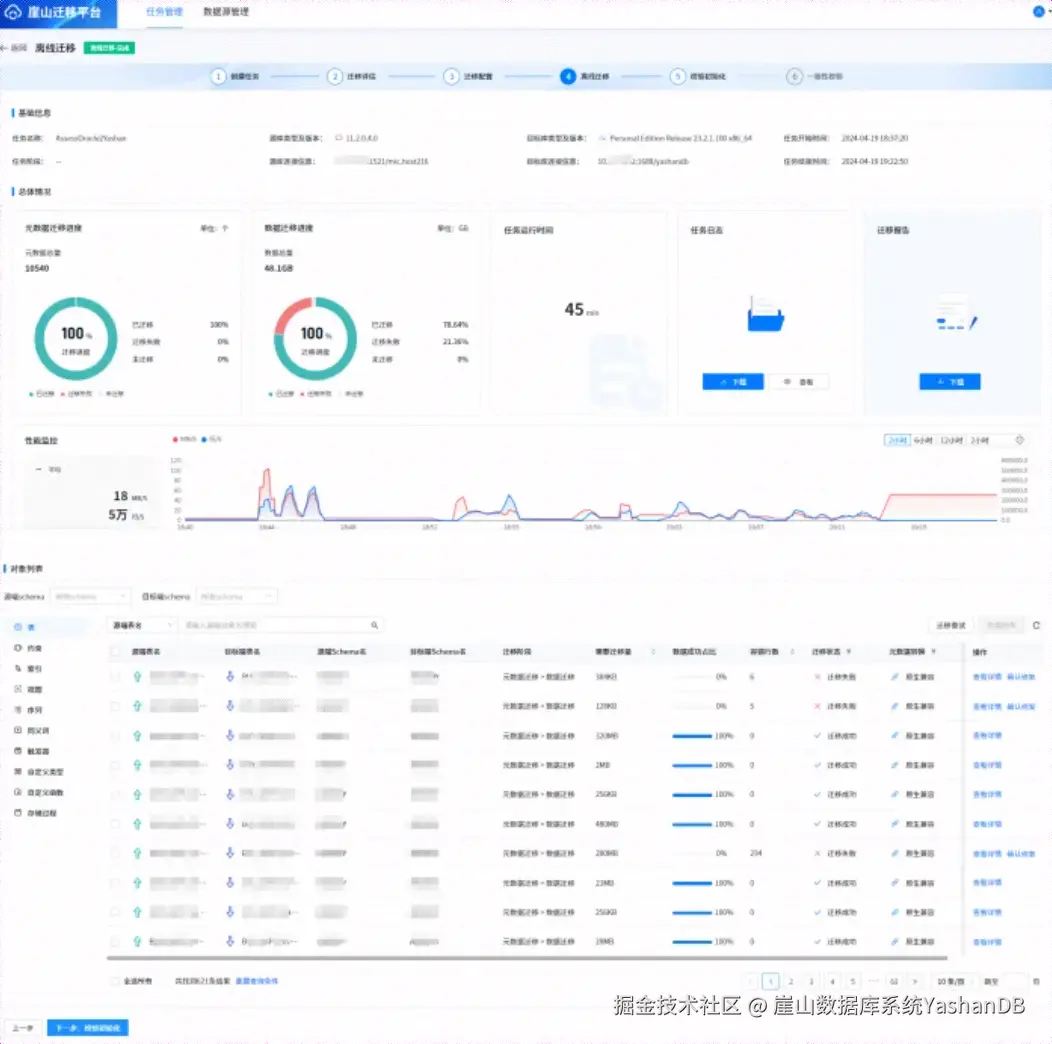Open the 目标端schema dropdown
1052x1044 pixels.
(x=237, y=596)
